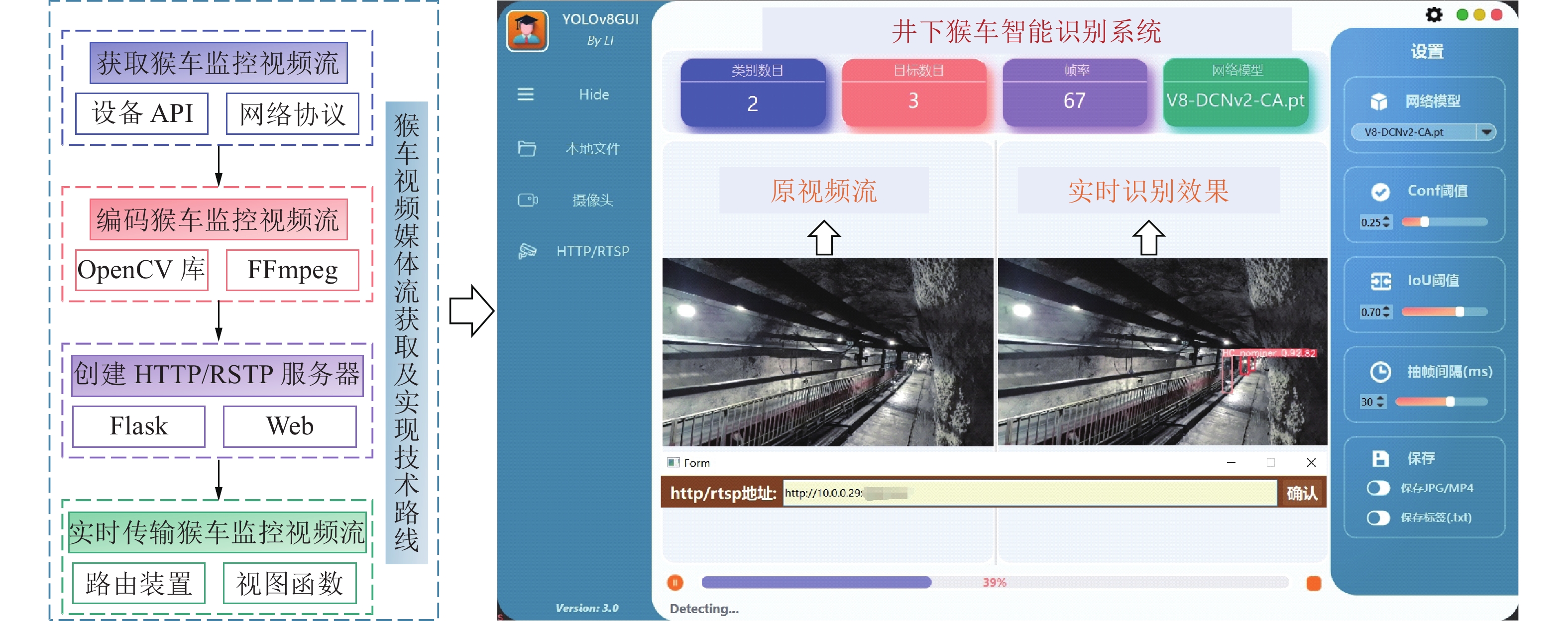This screenshot has height=621, width=1568.
Task: Click the YOLOv8GUI avatar logo
Action: pyautogui.click(x=527, y=30)
